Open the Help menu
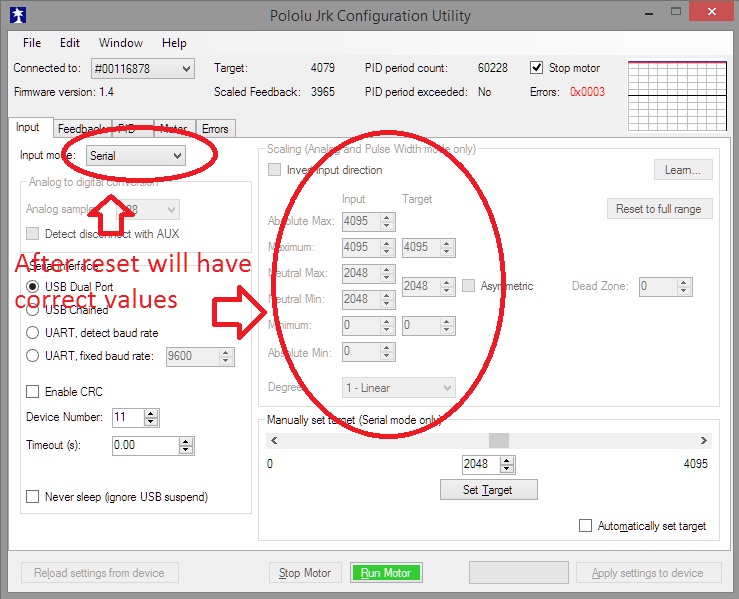 tap(174, 43)
